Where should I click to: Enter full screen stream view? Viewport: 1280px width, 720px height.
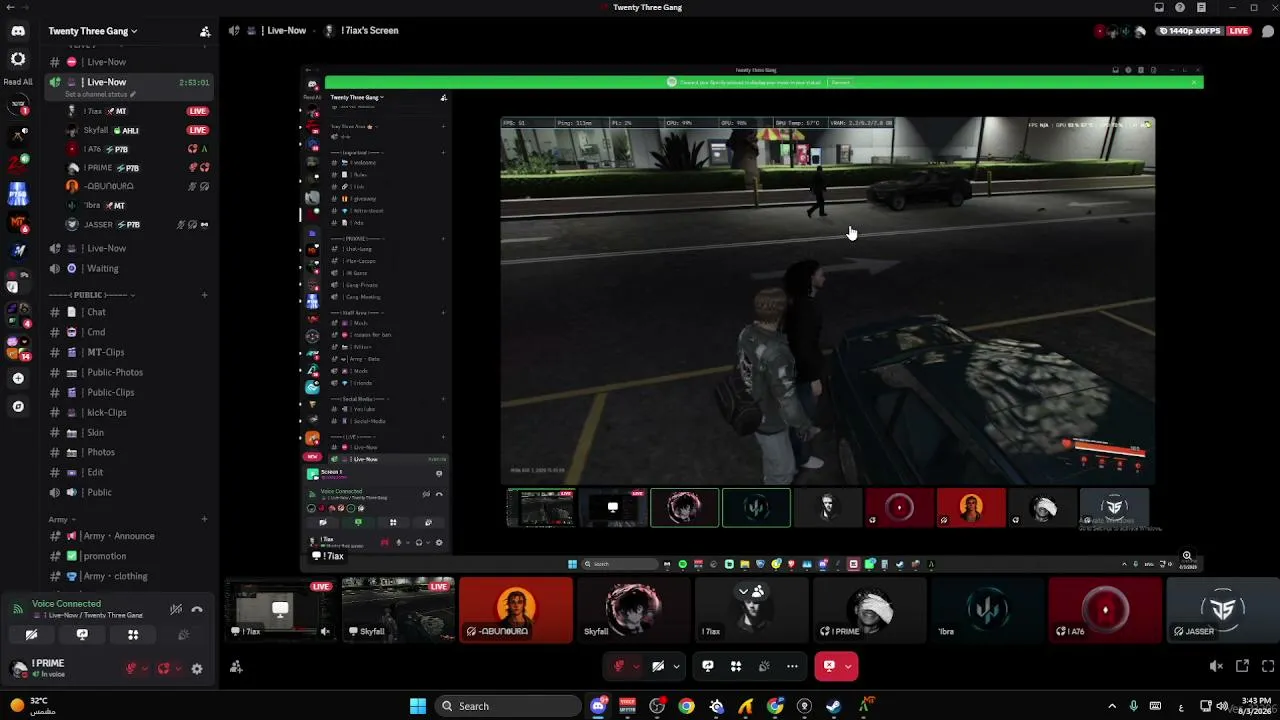[x=1268, y=666]
